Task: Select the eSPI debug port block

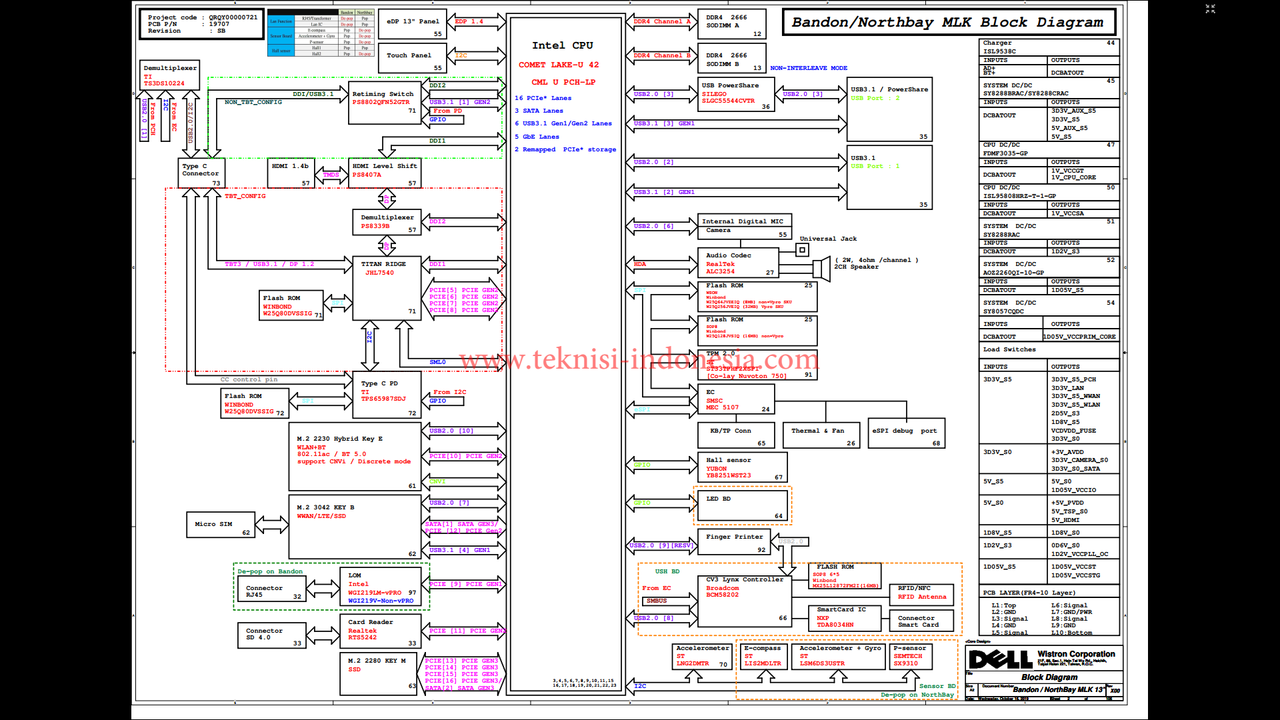Action: point(906,435)
